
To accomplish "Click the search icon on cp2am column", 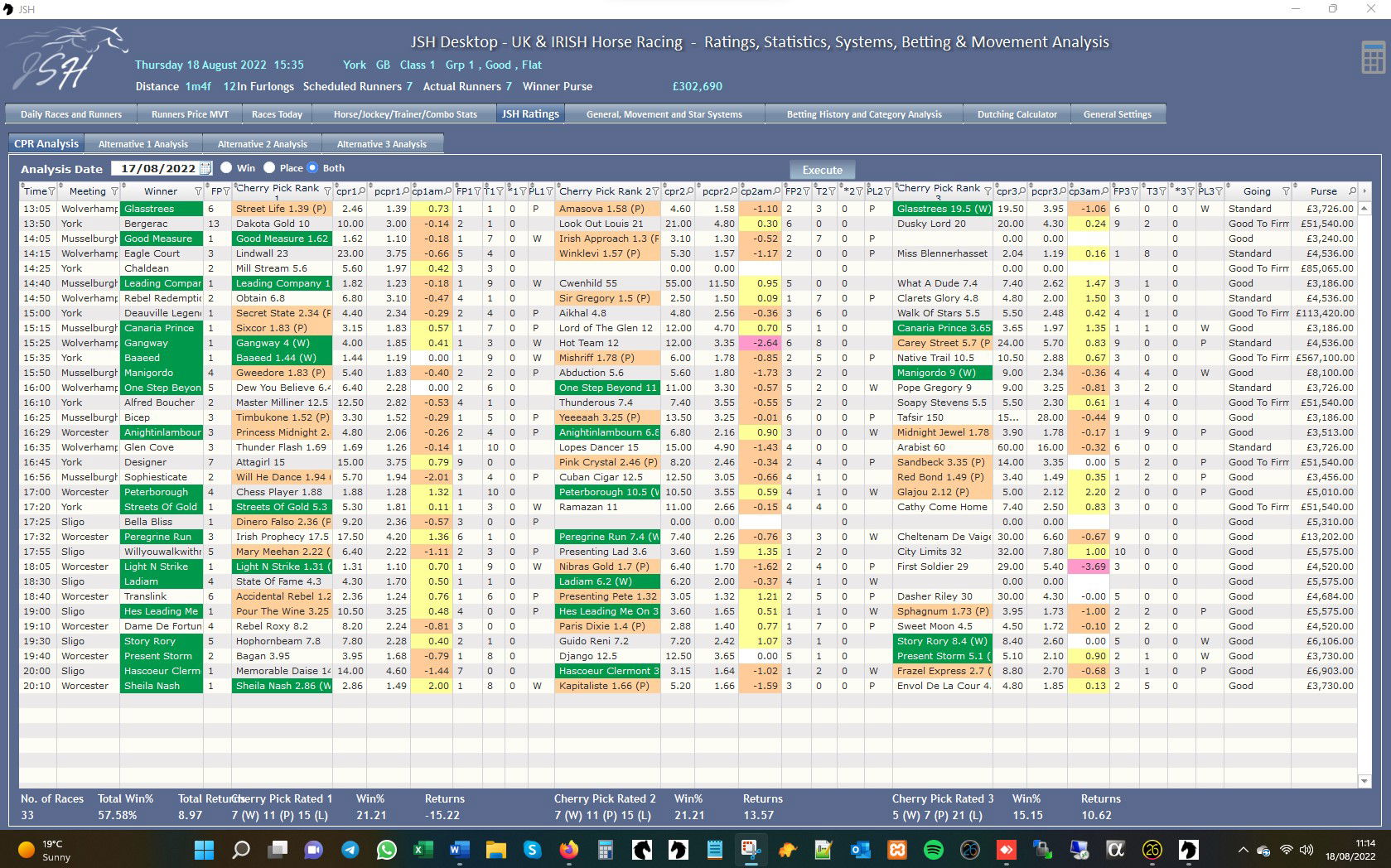I will (777, 191).
